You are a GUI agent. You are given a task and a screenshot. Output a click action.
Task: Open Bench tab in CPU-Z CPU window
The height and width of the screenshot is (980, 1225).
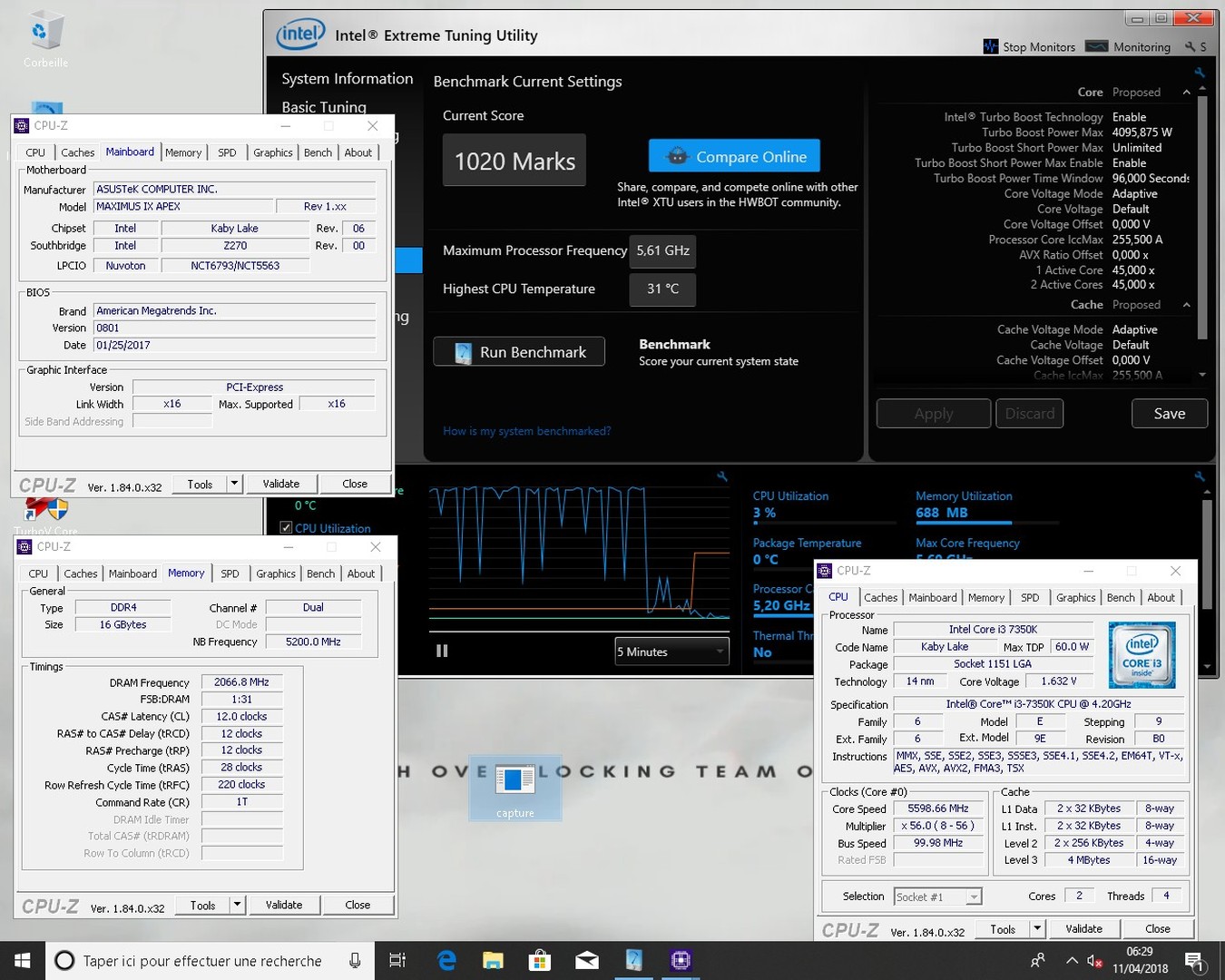[x=1121, y=597]
